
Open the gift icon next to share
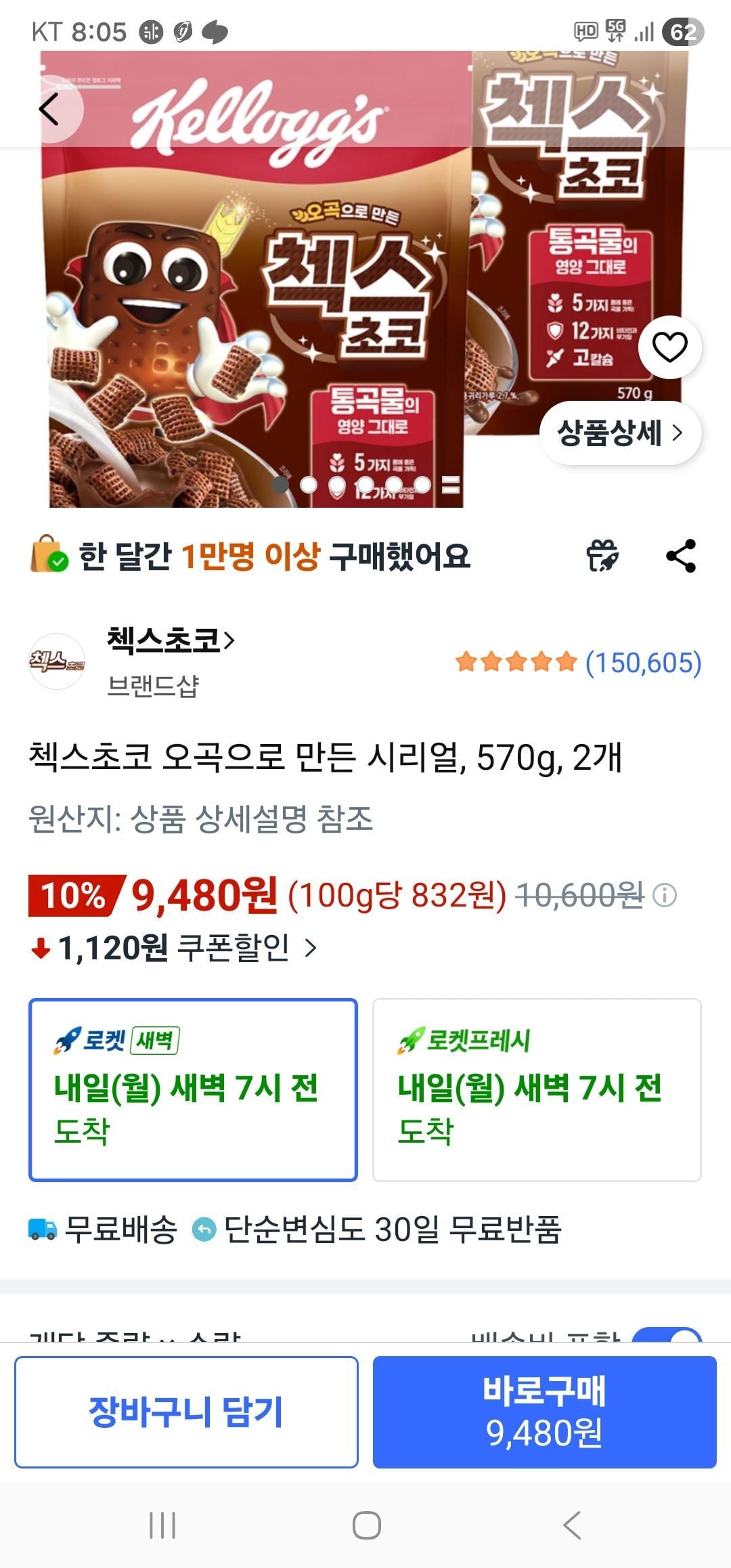tap(602, 556)
